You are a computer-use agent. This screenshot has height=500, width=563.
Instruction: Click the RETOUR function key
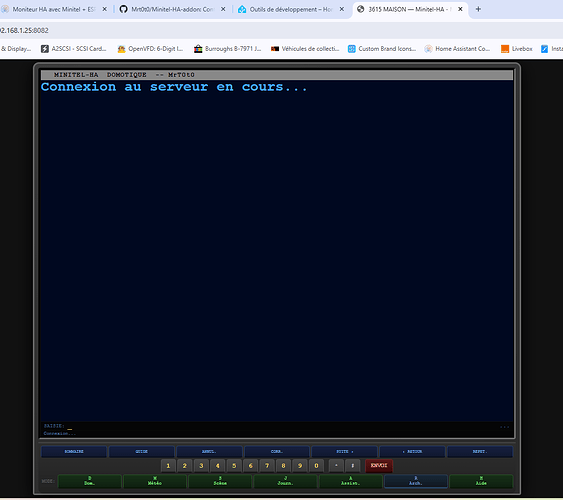click(x=413, y=452)
